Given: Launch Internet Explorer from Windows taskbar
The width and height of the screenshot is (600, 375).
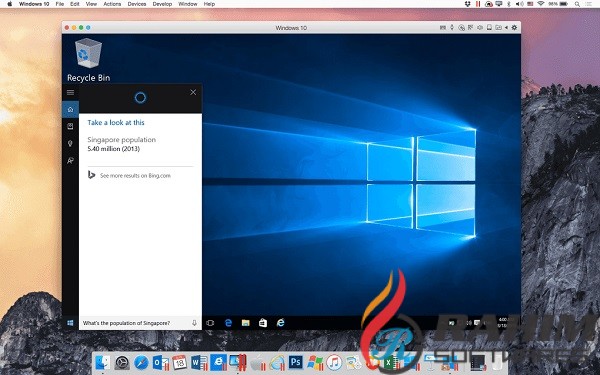Looking at the screenshot, I should 280,323.
